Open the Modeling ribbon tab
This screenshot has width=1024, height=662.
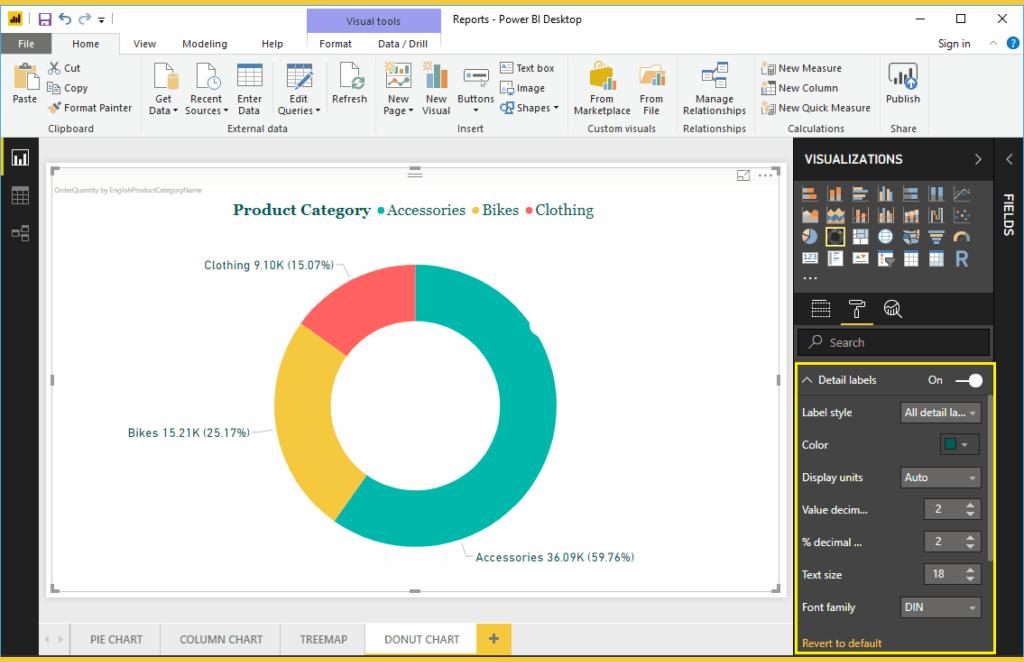tap(204, 44)
